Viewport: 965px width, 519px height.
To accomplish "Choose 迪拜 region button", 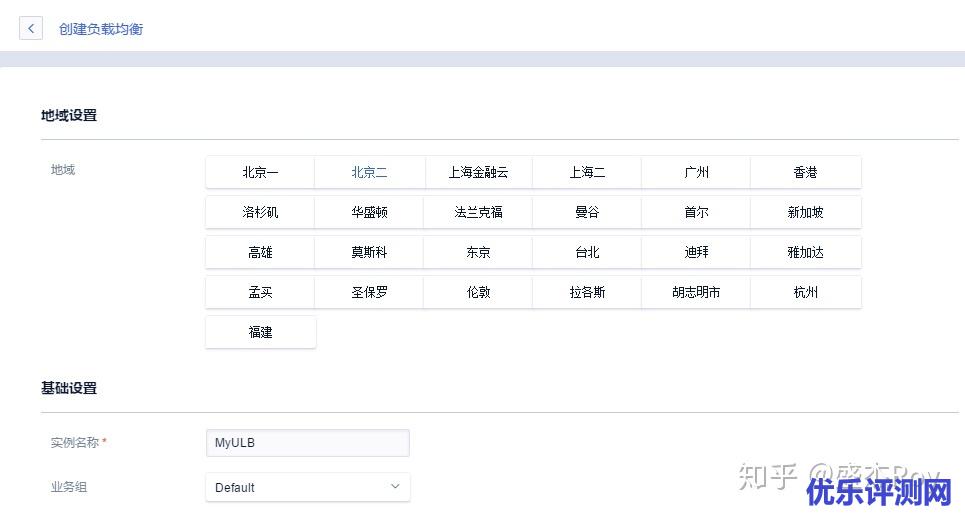I will click(x=696, y=252).
